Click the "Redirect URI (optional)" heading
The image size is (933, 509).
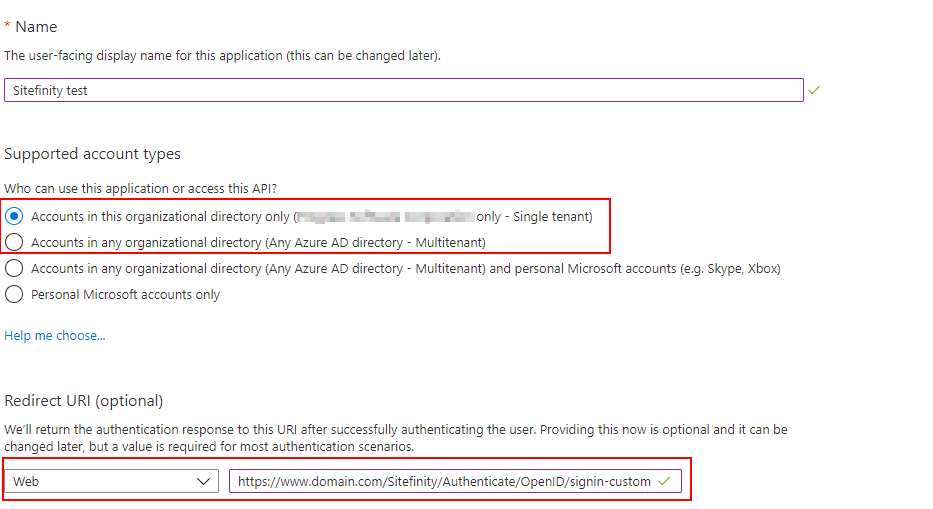84,401
